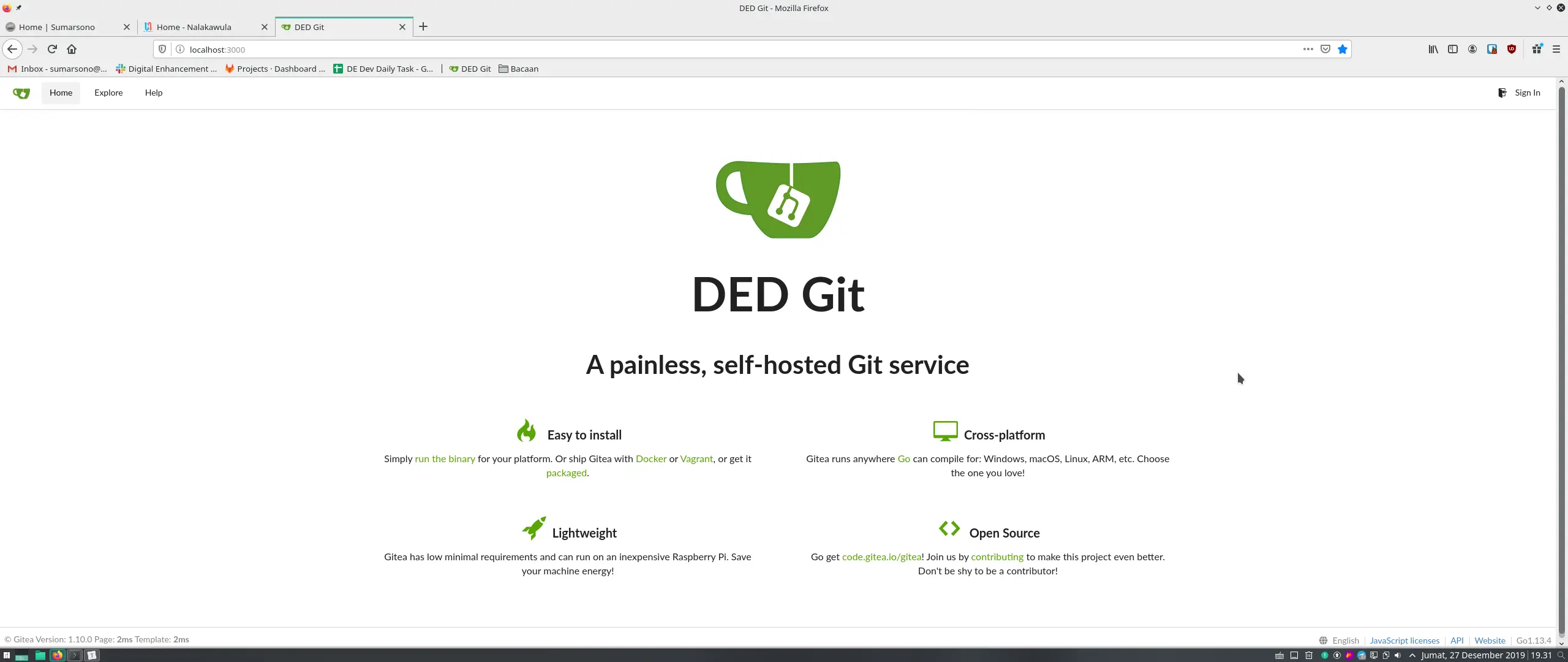Go back with the browser back arrow

tap(12, 49)
